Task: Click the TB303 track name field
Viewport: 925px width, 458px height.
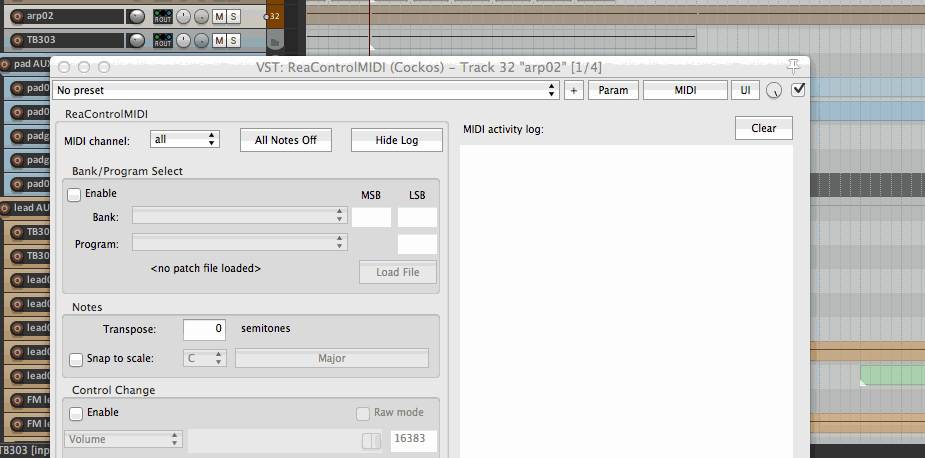Action: (x=74, y=40)
